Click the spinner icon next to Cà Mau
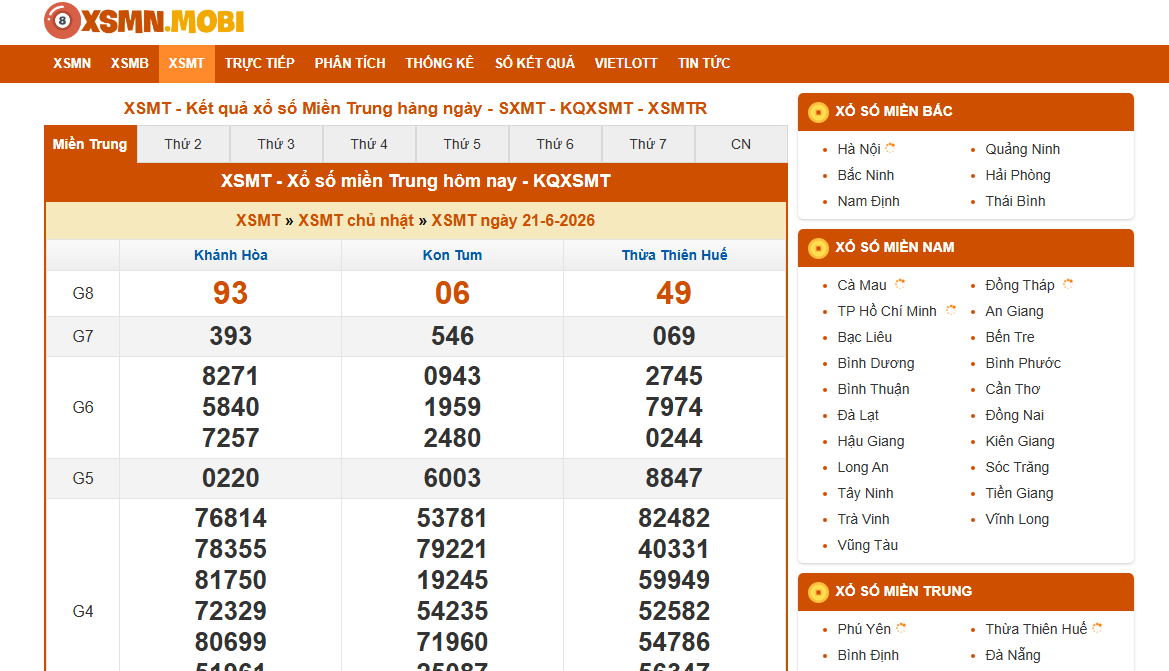This screenshot has width=1169, height=671. click(x=900, y=283)
